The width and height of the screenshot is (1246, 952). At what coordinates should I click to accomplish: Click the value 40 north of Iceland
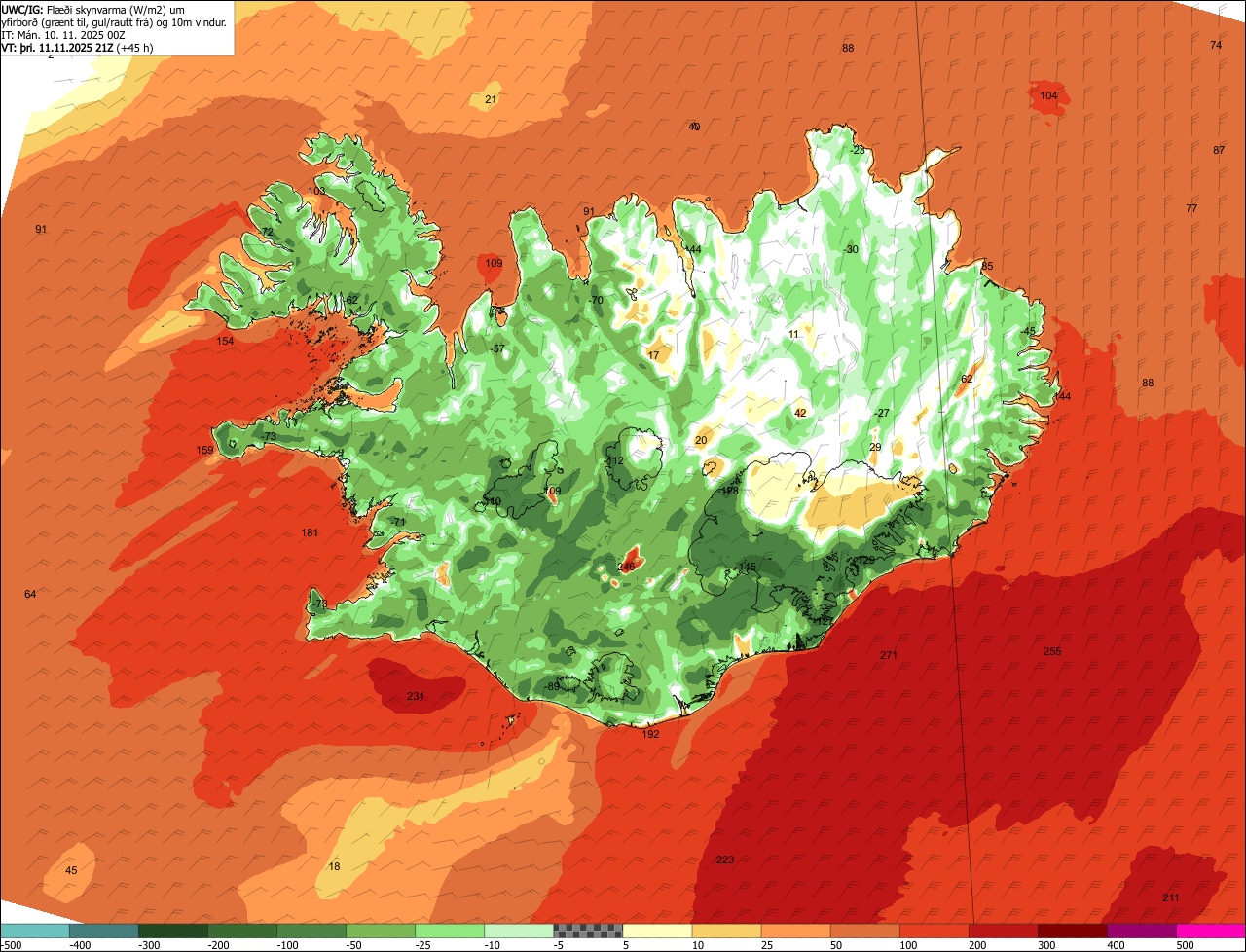(x=694, y=127)
